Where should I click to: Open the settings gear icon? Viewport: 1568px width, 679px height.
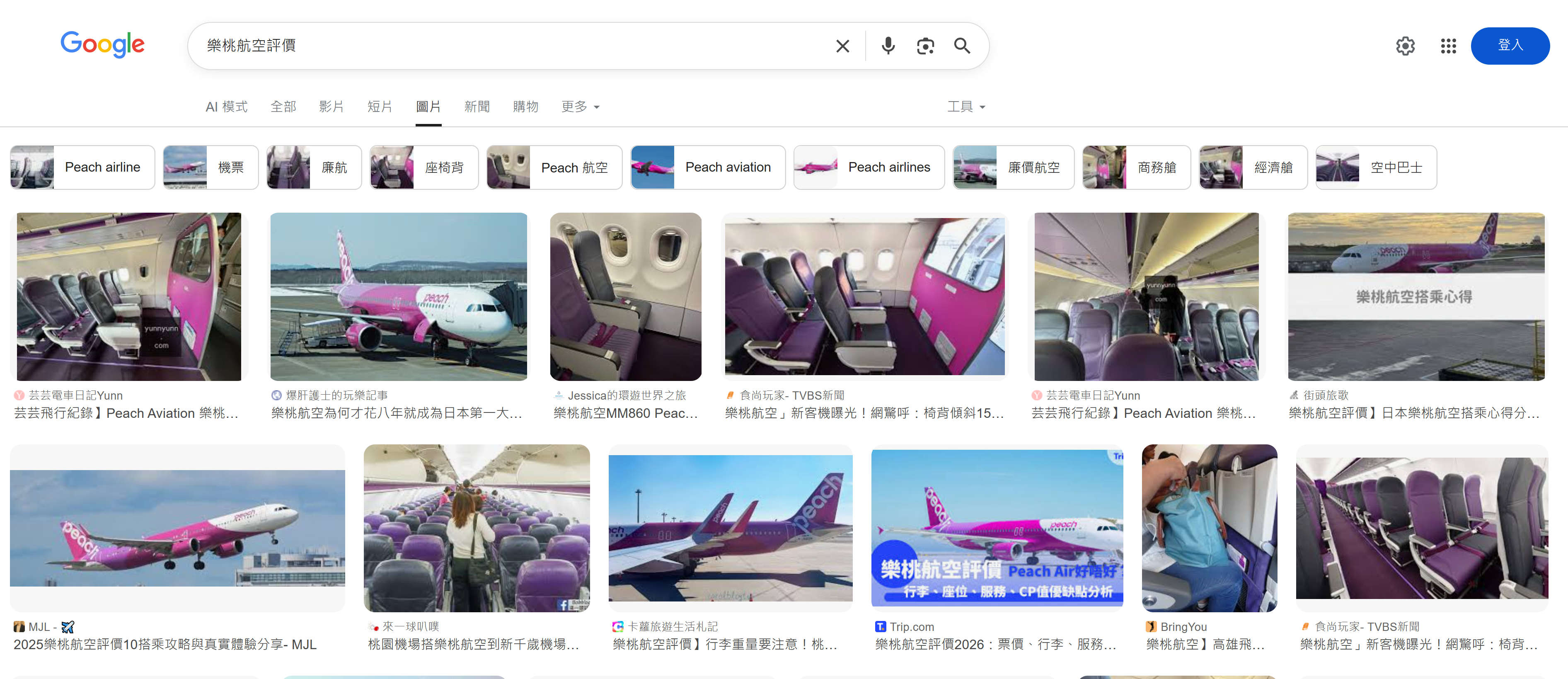1405,46
